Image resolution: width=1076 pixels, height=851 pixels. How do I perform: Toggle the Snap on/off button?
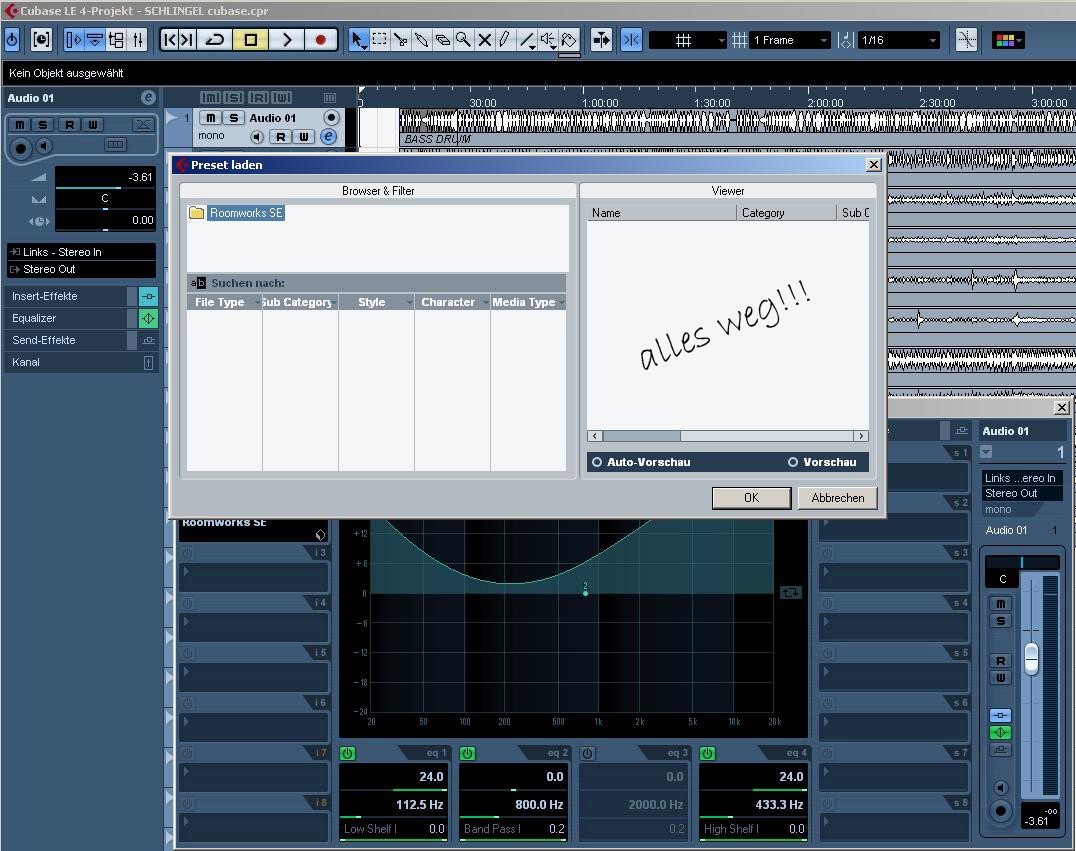pyautogui.click(x=631, y=40)
